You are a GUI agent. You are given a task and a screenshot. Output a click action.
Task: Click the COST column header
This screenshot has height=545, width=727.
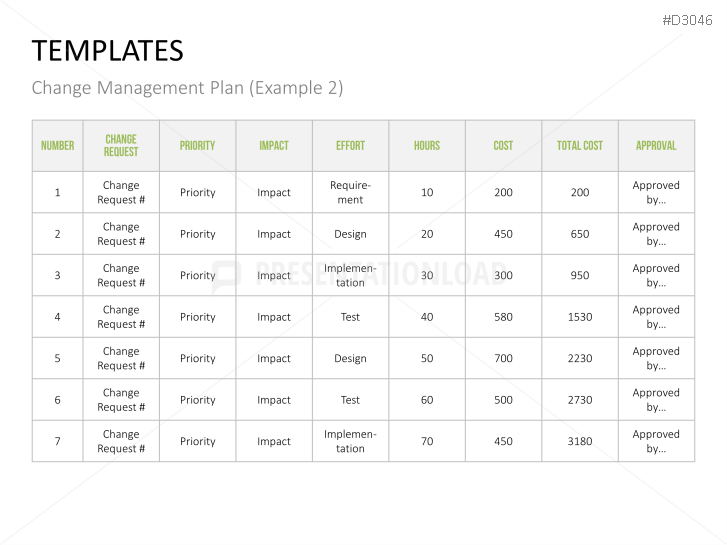[x=503, y=146]
